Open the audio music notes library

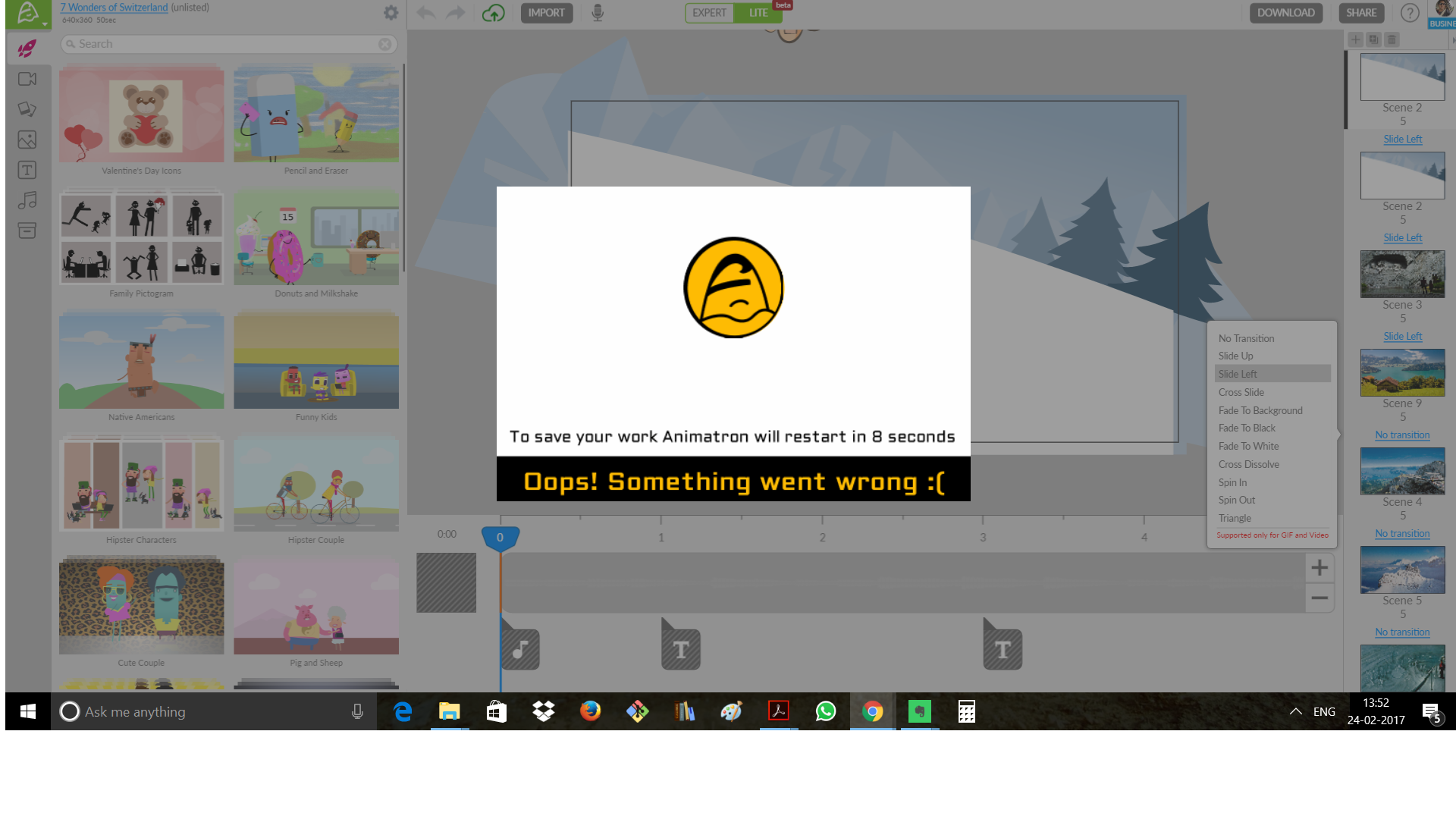[x=27, y=200]
